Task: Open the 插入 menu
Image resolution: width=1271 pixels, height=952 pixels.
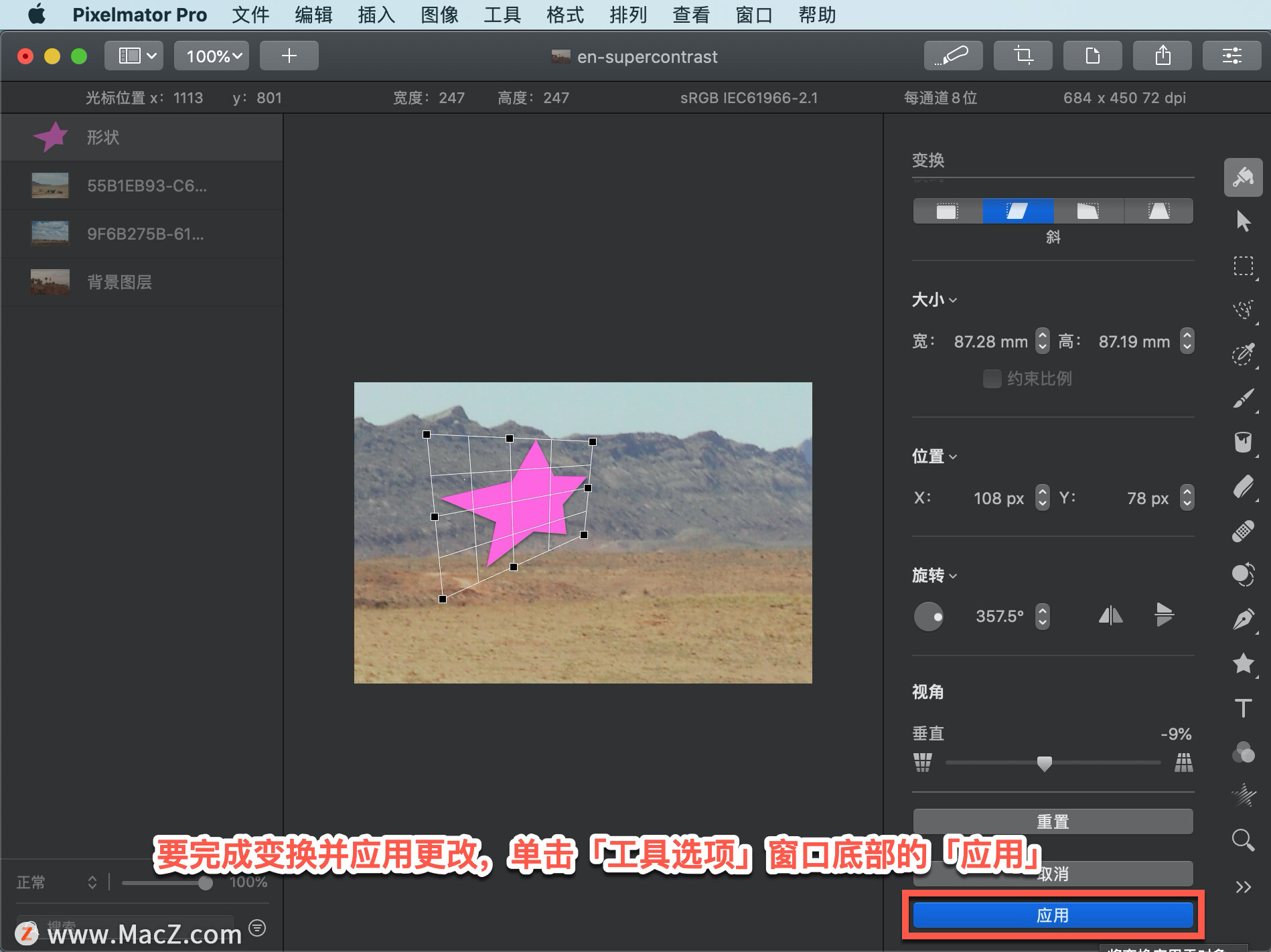Action: (376, 15)
